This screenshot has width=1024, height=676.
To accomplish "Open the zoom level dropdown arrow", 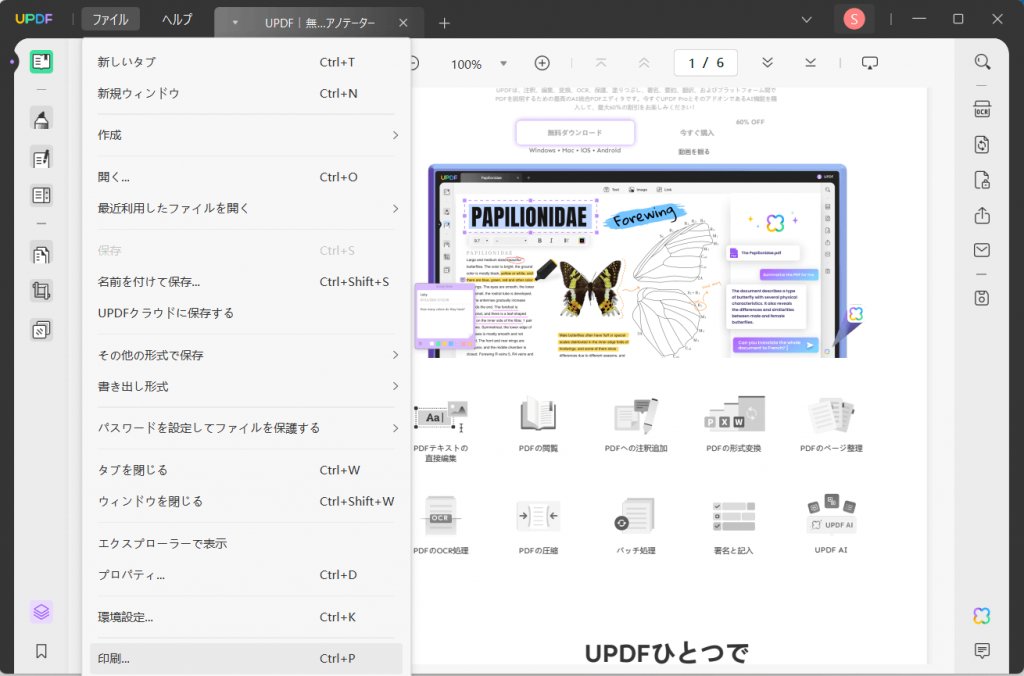I will pyautogui.click(x=504, y=63).
